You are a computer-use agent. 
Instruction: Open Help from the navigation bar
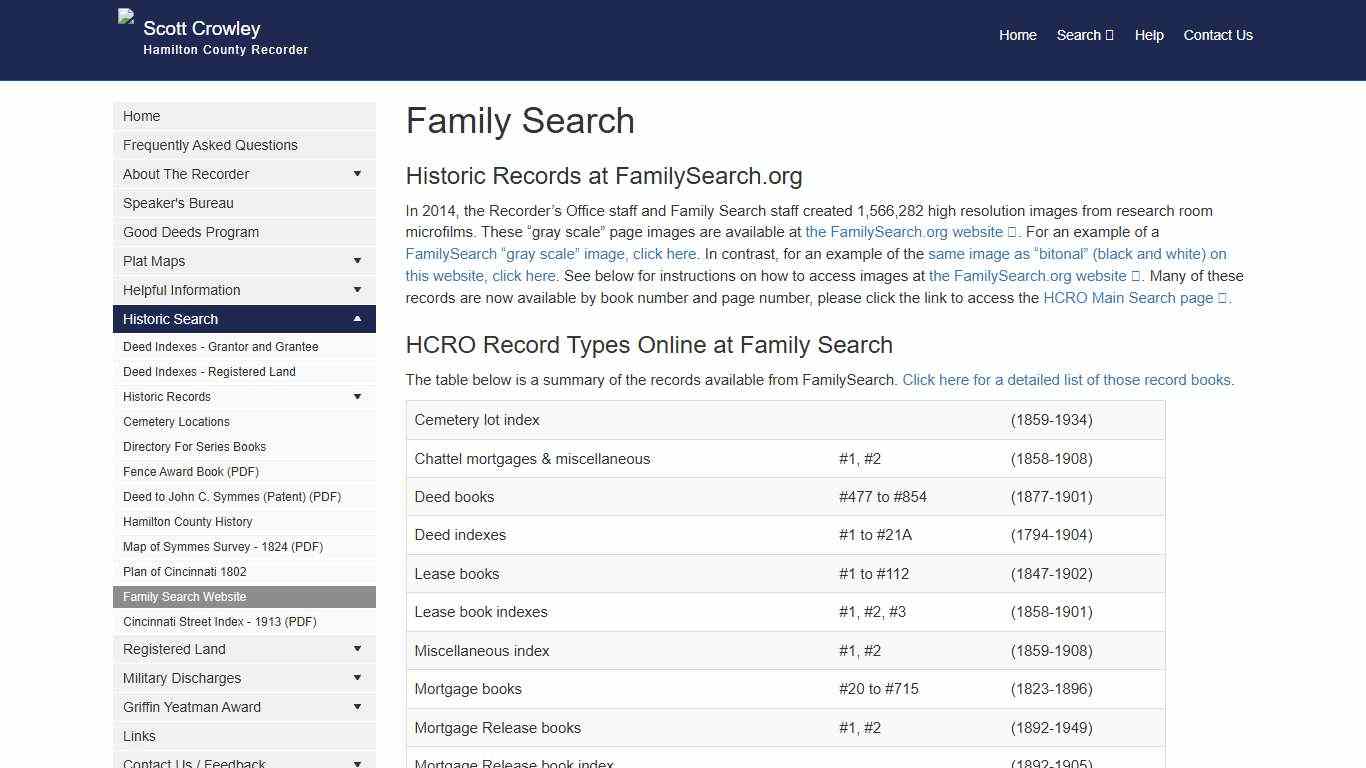tap(1148, 35)
